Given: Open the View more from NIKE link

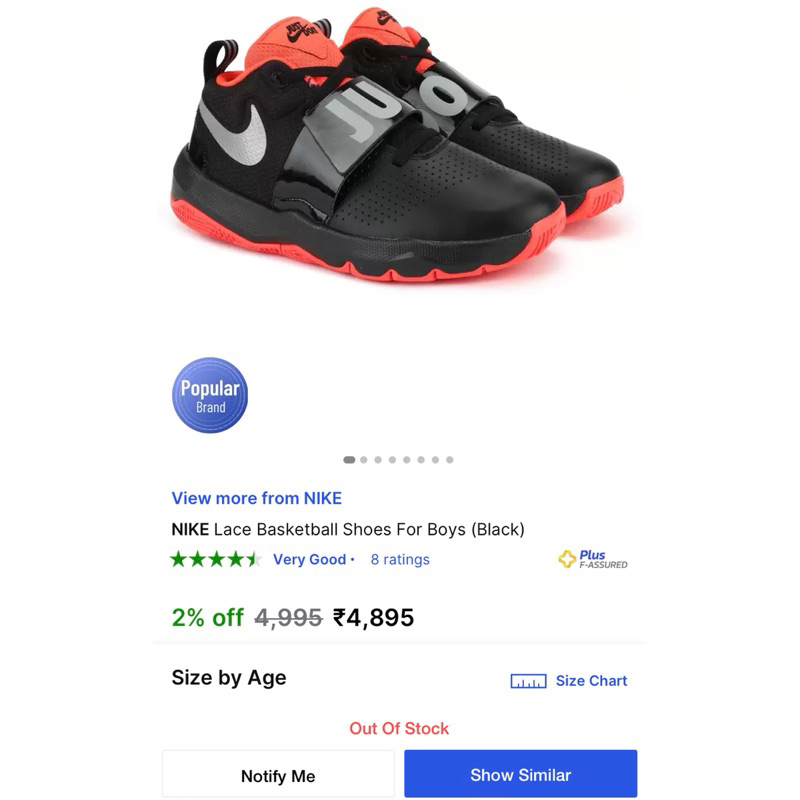Looking at the screenshot, I should (257, 498).
